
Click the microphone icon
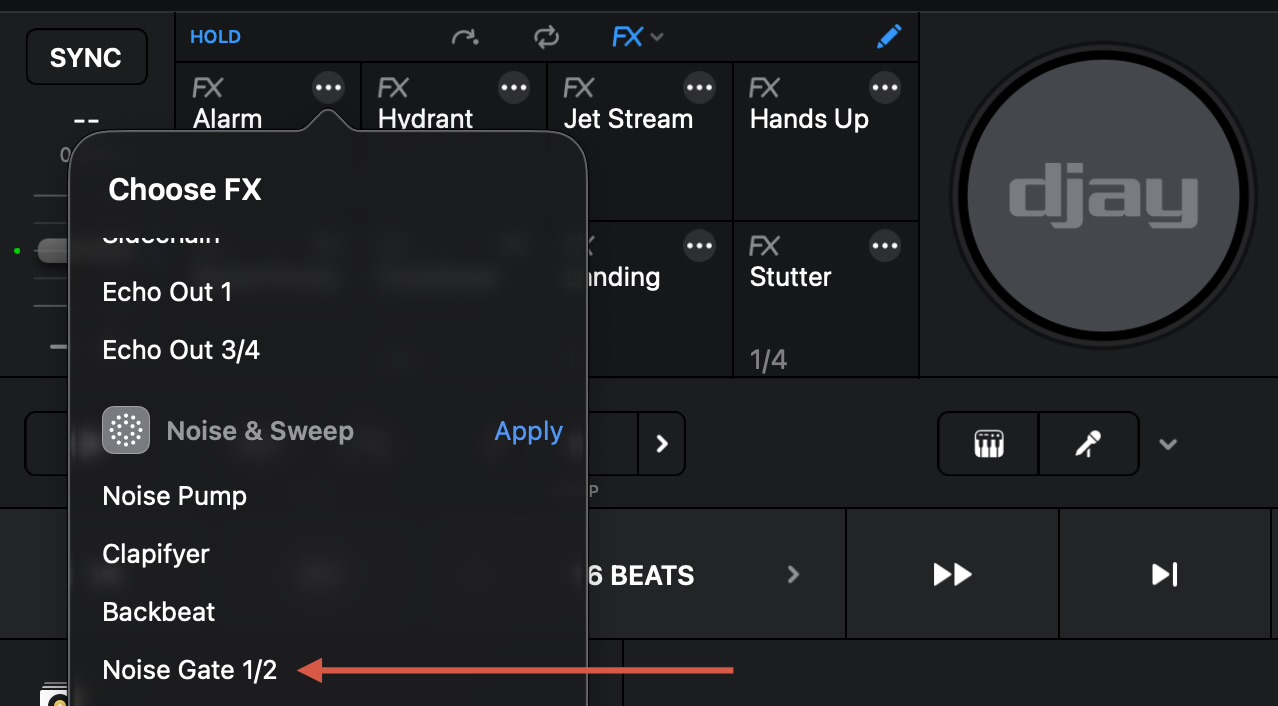pyautogui.click(x=1088, y=443)
